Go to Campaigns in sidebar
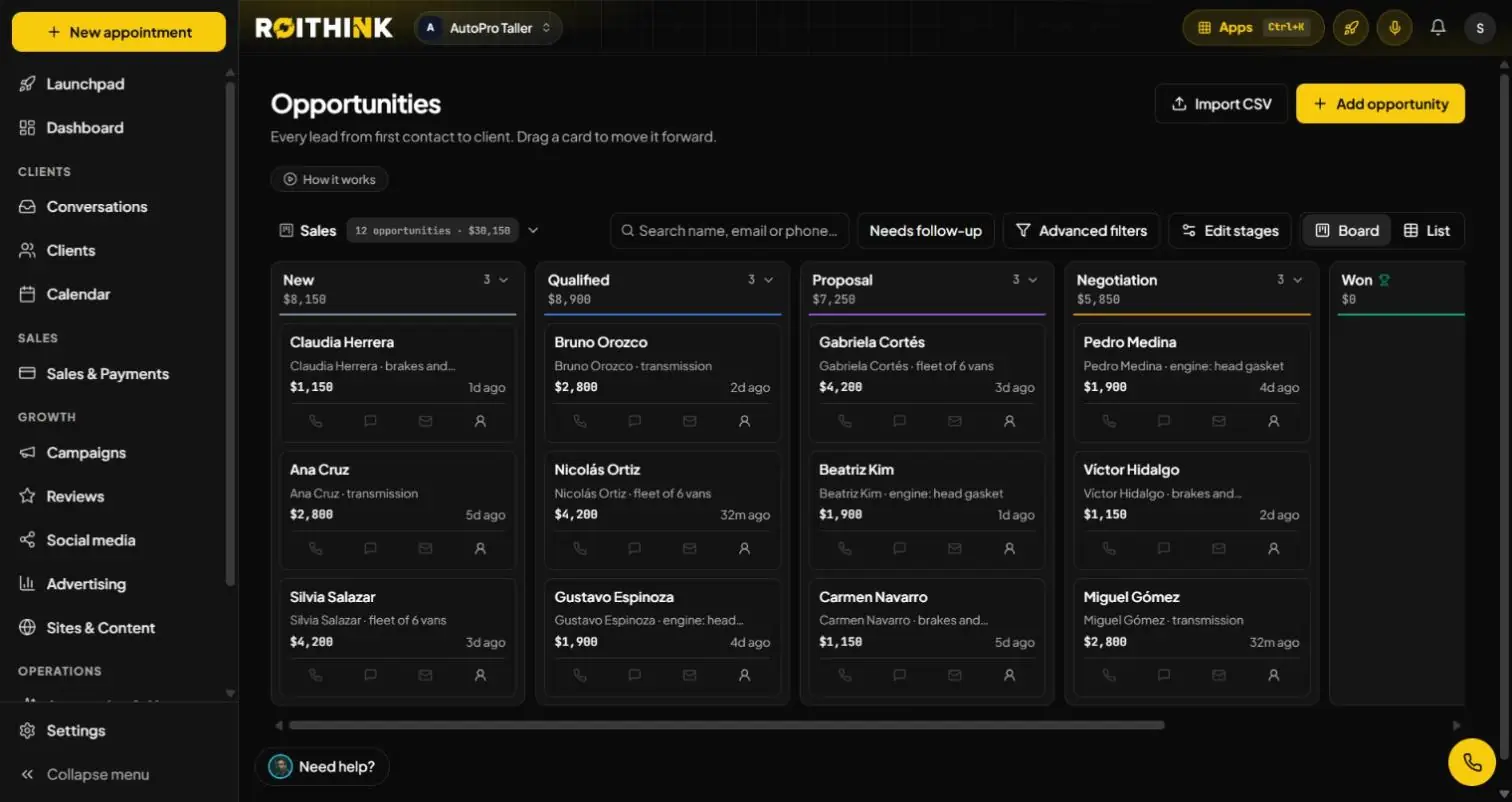1512x802 pixels. tap(86, 453)
